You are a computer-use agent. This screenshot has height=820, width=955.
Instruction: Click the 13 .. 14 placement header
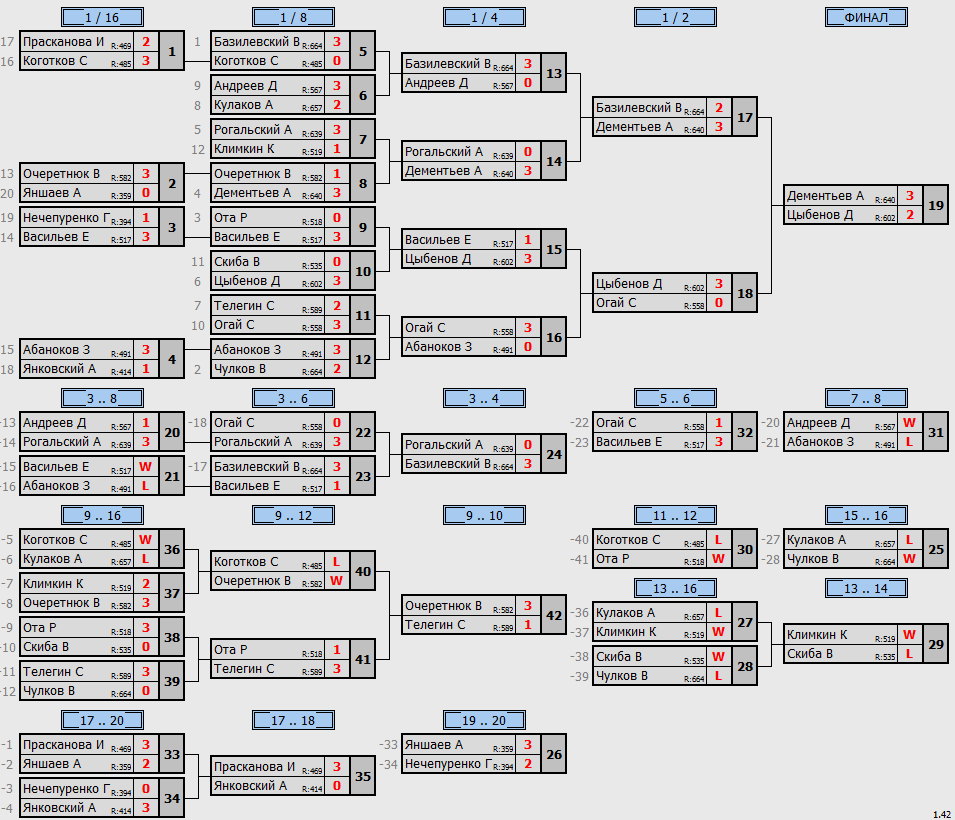click(x=866, y=588)
